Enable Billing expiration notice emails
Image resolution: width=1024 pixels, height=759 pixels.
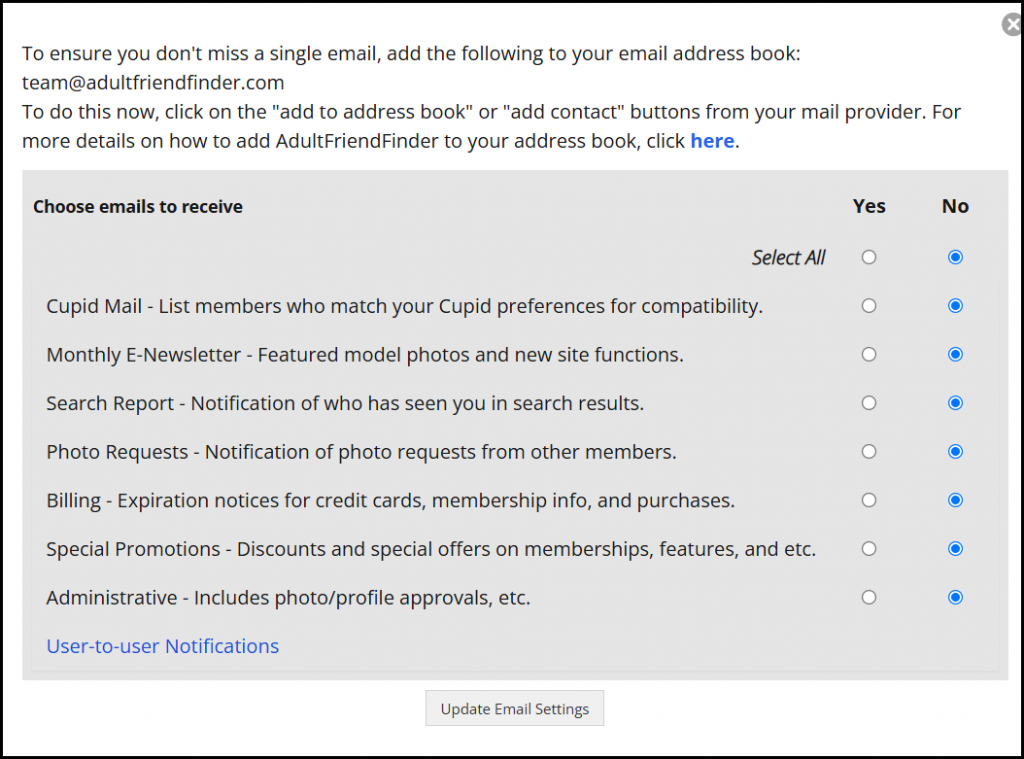pos(869,500)
